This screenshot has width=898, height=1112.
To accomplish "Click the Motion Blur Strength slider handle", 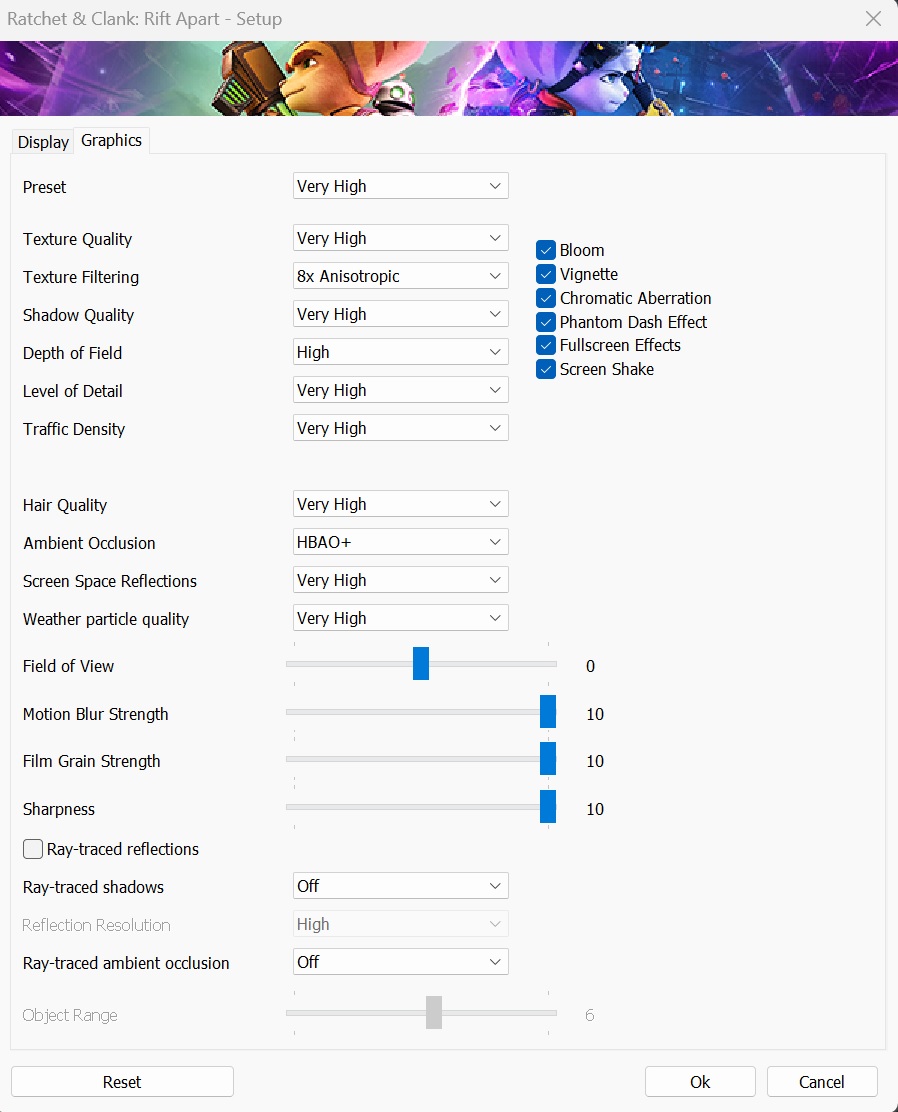I will coord(548,711).
